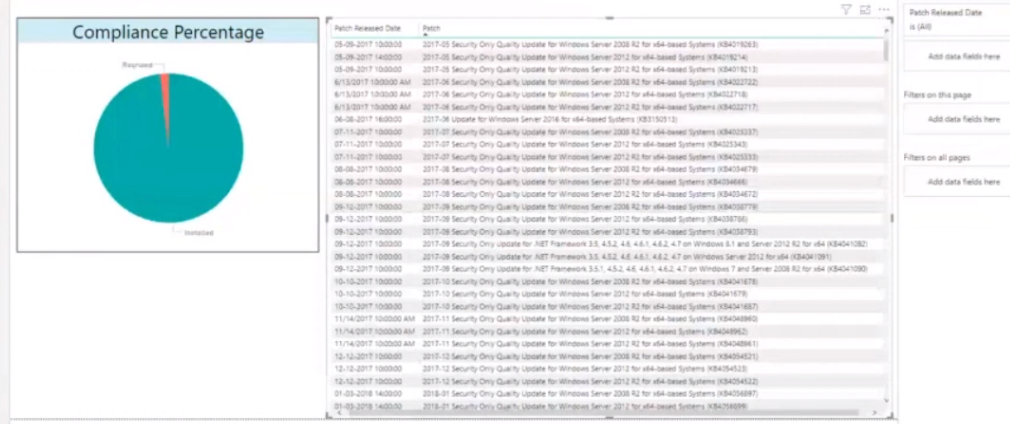Enter focus mode for the patch table

pyautogui.click(x=865, y=10)
